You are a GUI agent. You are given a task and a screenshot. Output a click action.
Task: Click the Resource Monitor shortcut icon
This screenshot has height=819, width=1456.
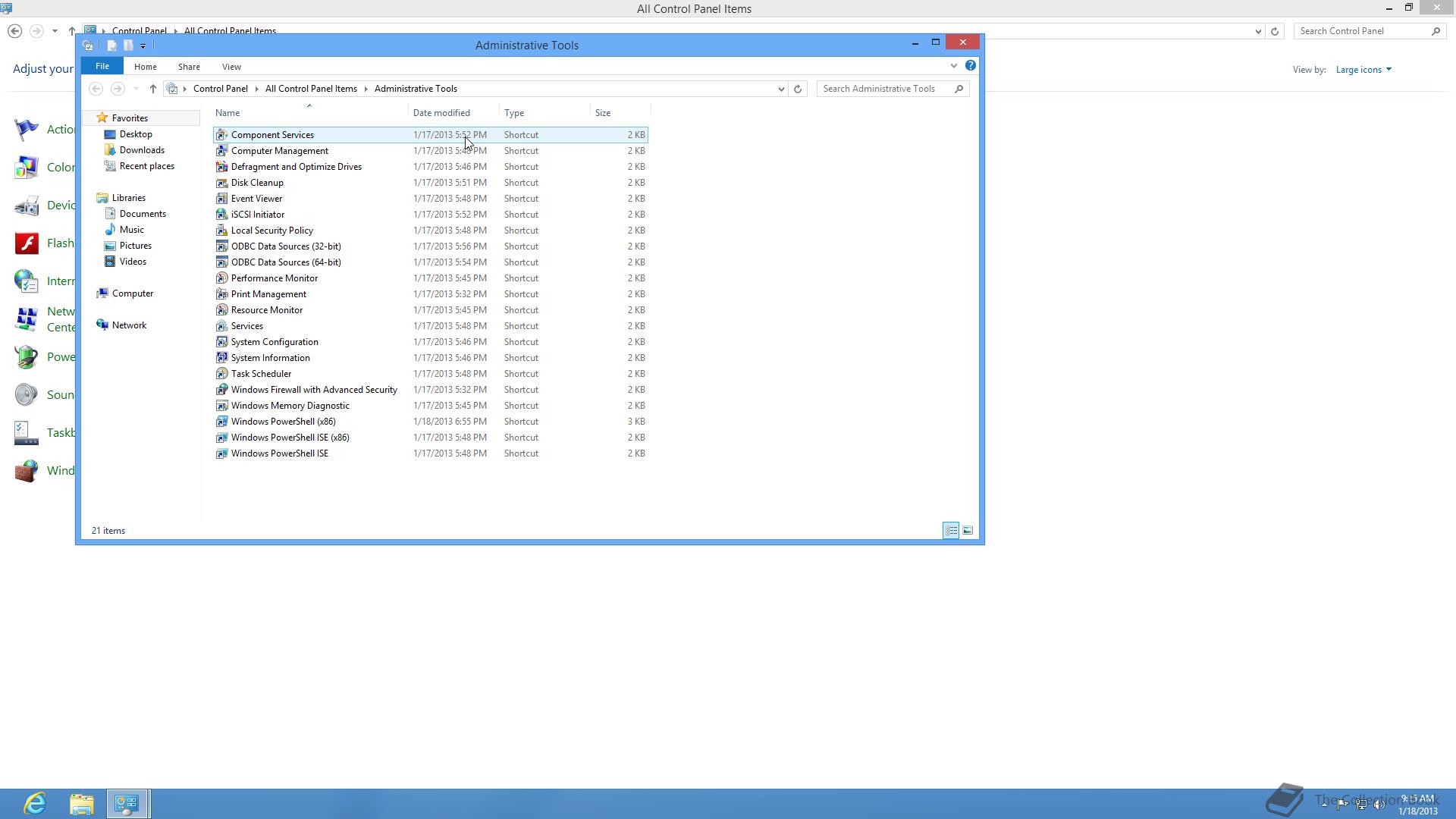tap(221, 310)
